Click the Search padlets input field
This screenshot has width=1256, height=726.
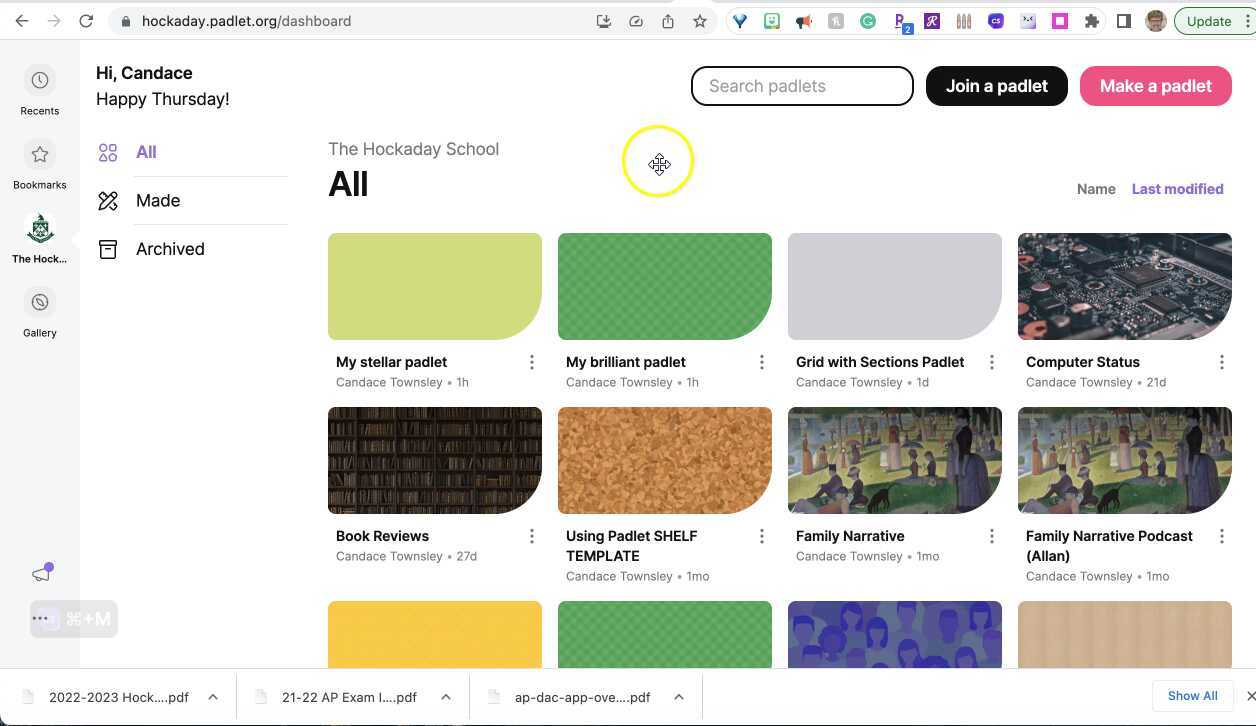[801, 86]
